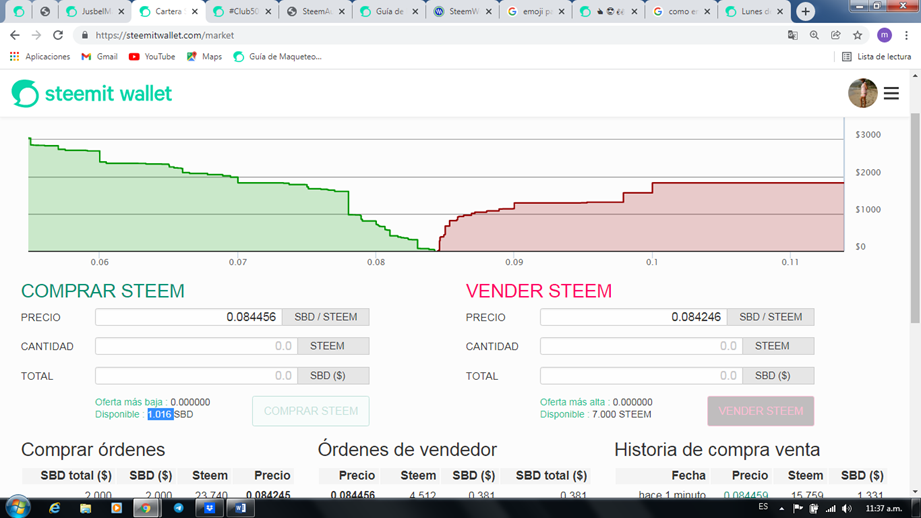Open the file explorer folder taskbar icon
The width and height of the screenshot is (921, 518).
coord(85,508)
